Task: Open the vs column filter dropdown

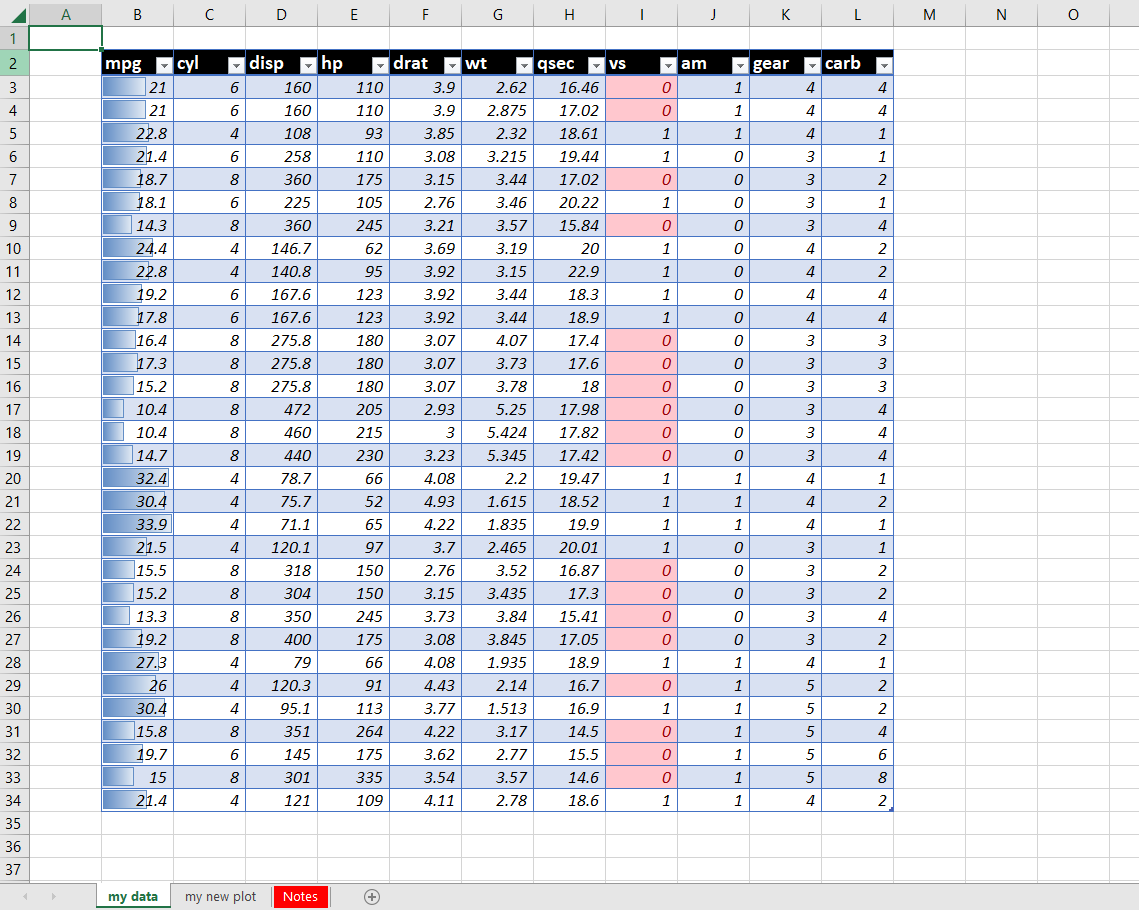Action: [668, 65]
